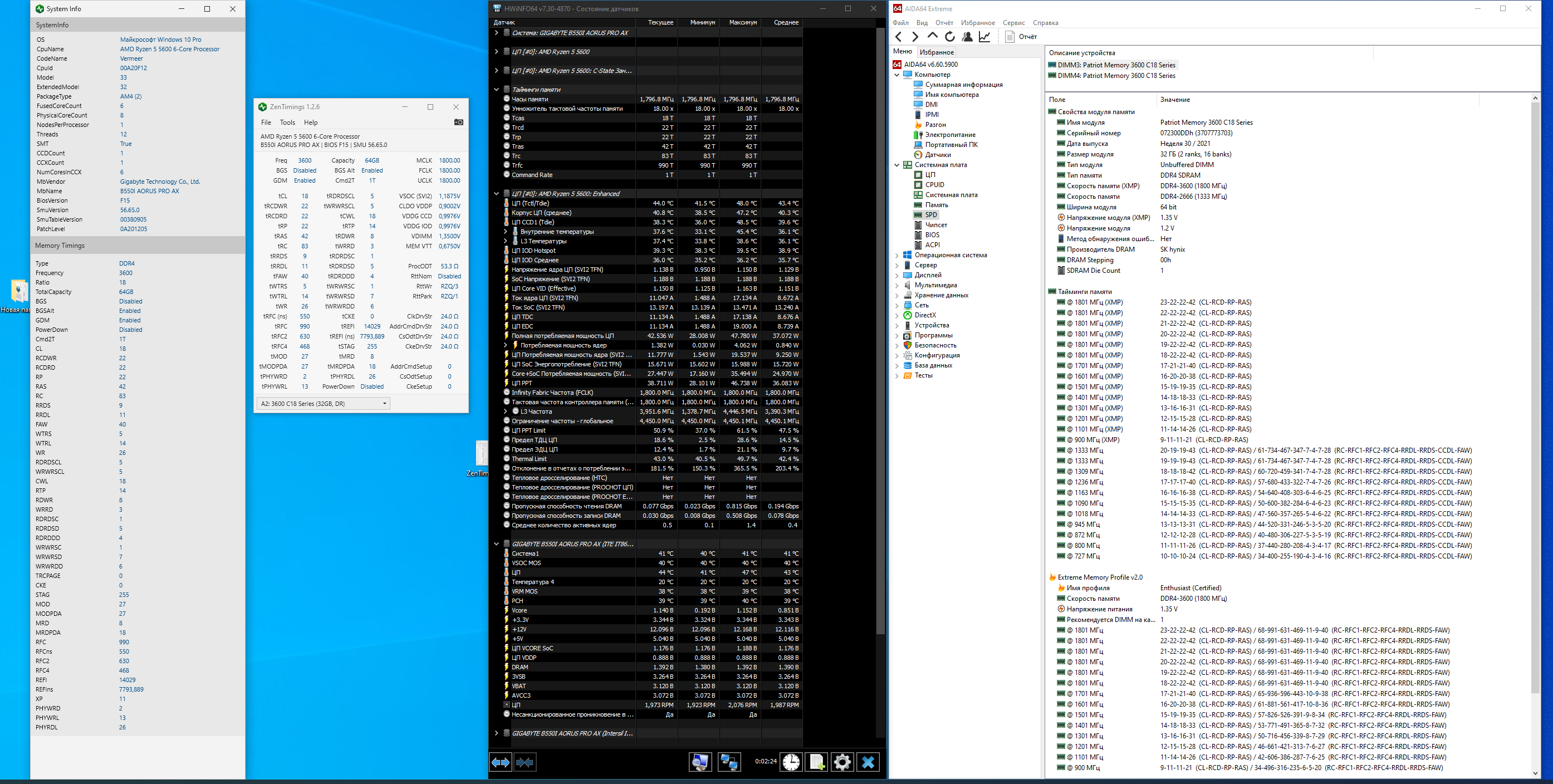Click the AIDA64 refresh toolbar icon
The height and width of the screenshot is (784, 1553).
point(950,37)
